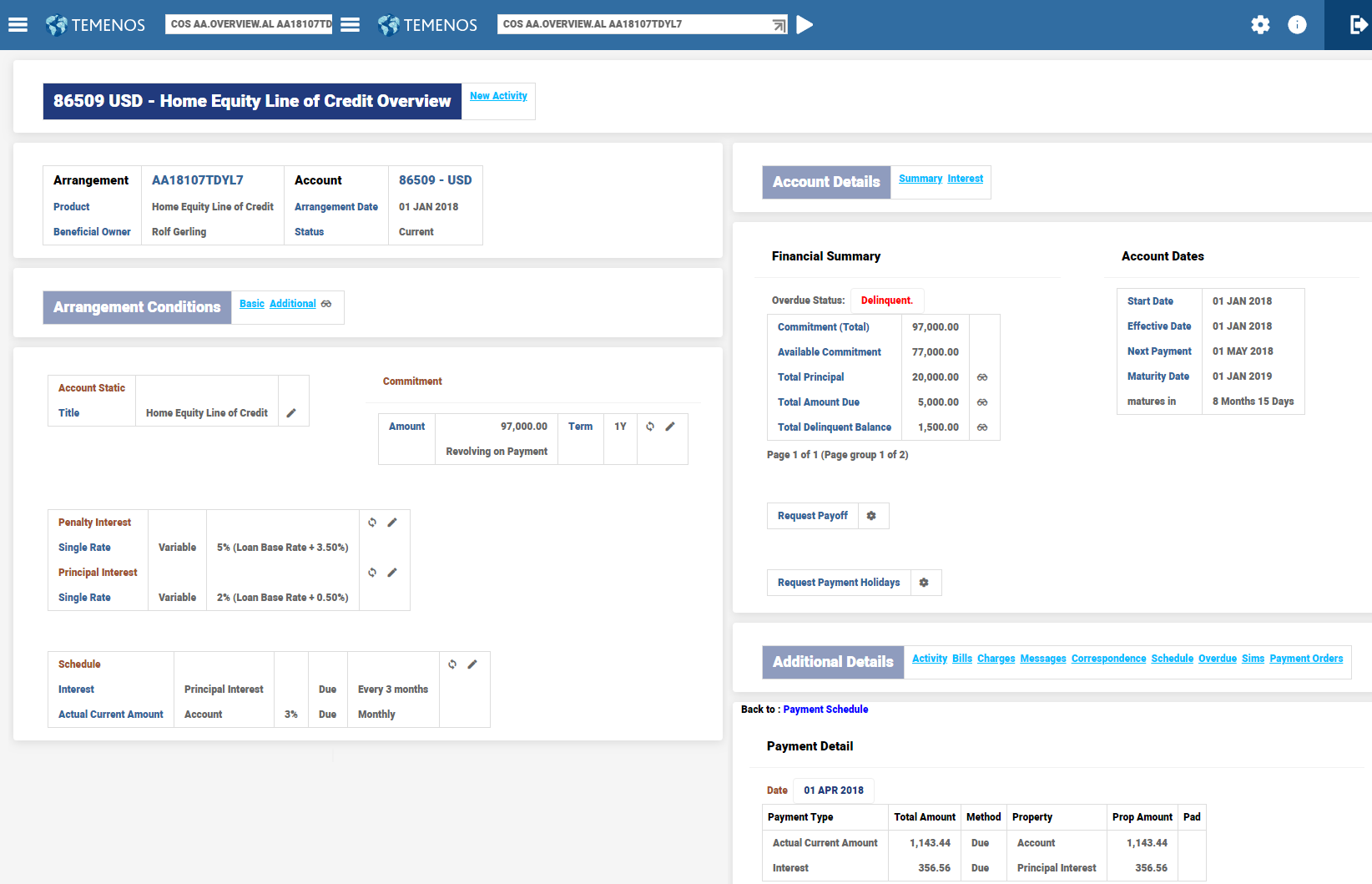Run command with the play arrow button

pyautogui.click(x=805, y=25)
